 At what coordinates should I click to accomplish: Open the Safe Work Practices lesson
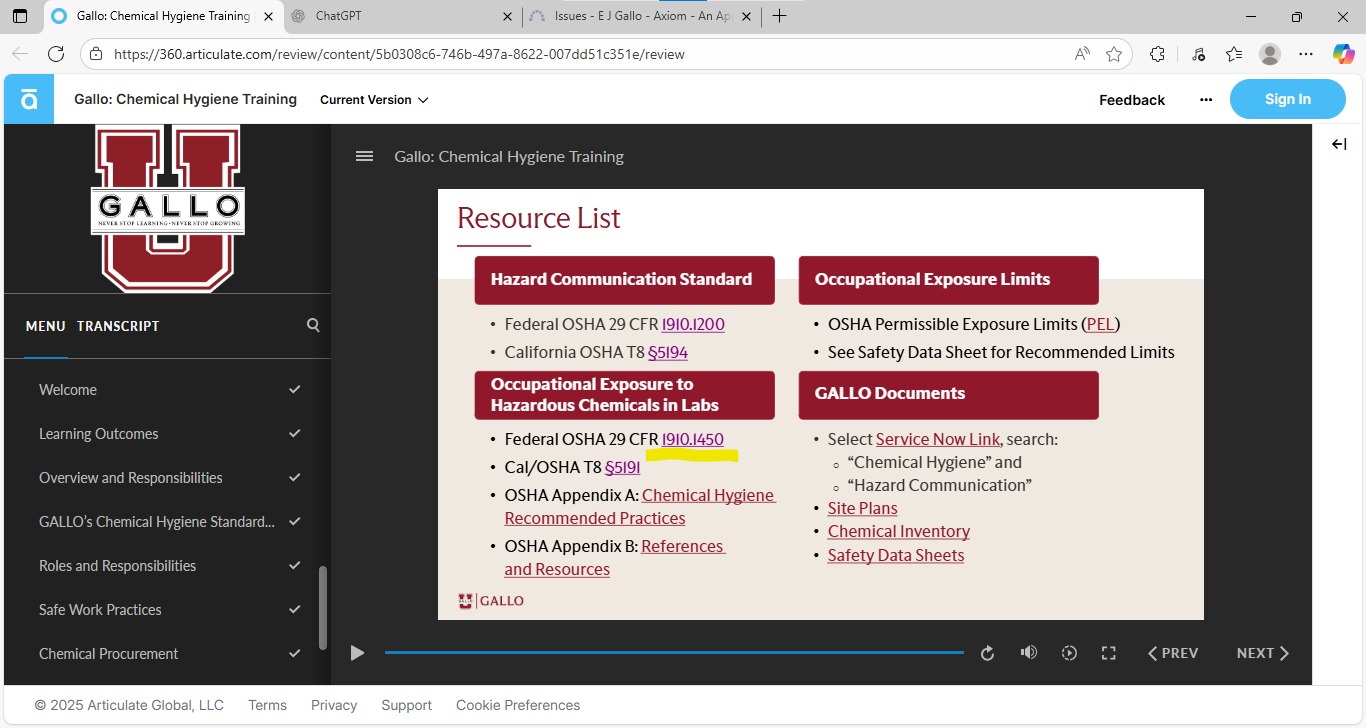[100, 610]
